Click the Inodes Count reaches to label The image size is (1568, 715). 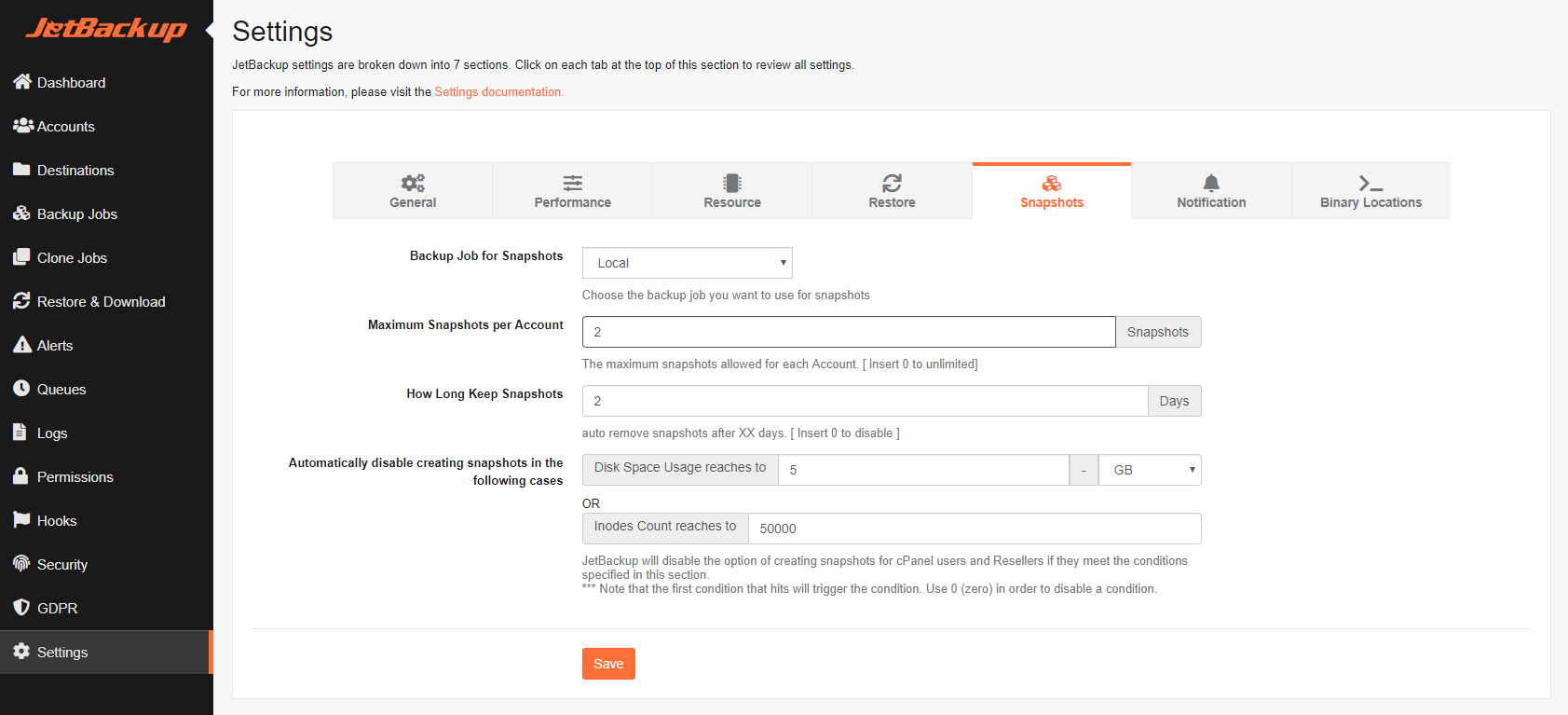click(x=665, y=527)
